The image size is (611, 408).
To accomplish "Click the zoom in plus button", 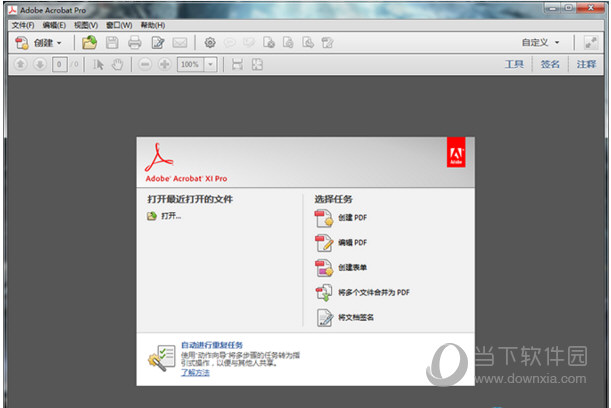I will coord(164,64).
